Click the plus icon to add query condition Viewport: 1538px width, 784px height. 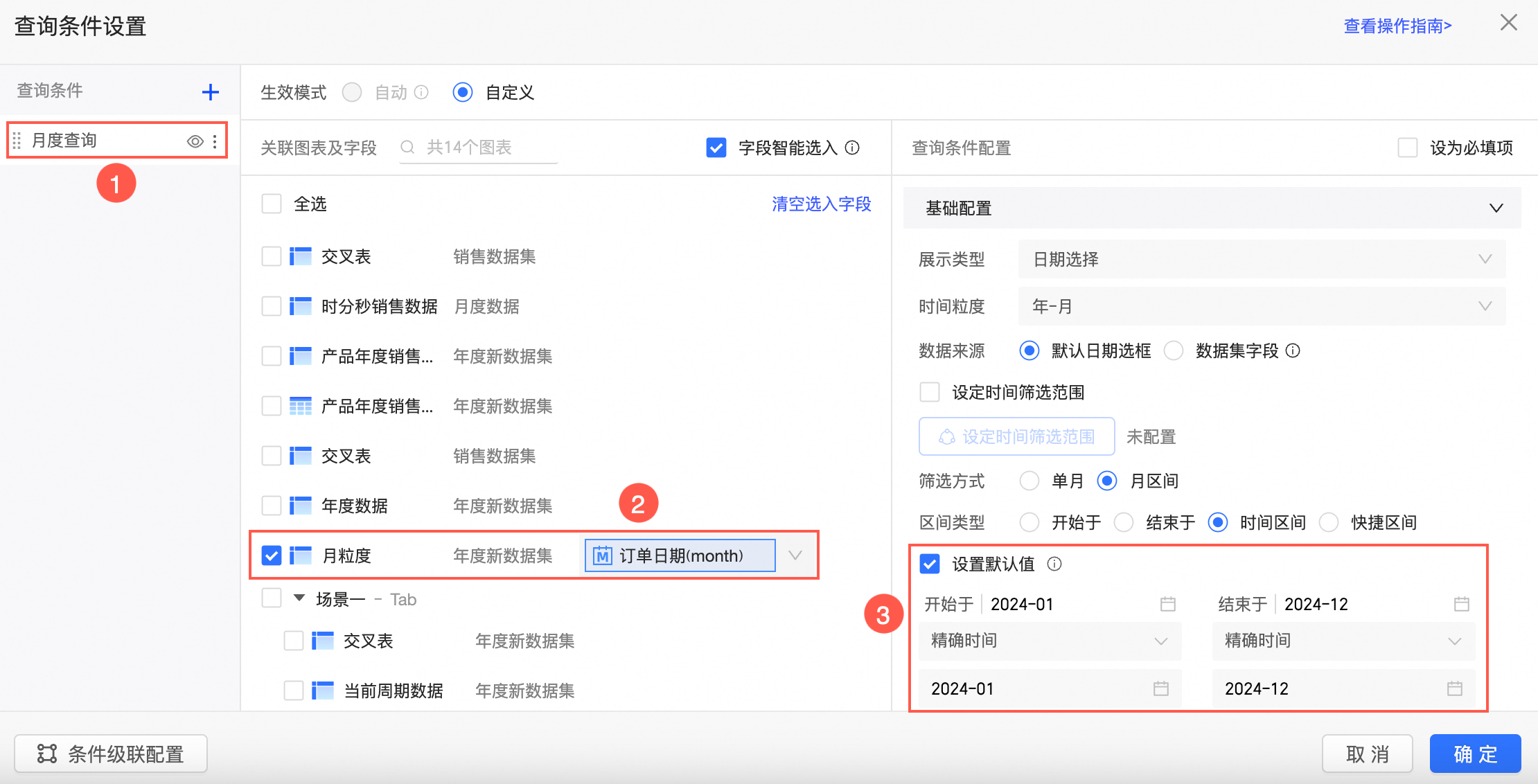tap(210, 92)
